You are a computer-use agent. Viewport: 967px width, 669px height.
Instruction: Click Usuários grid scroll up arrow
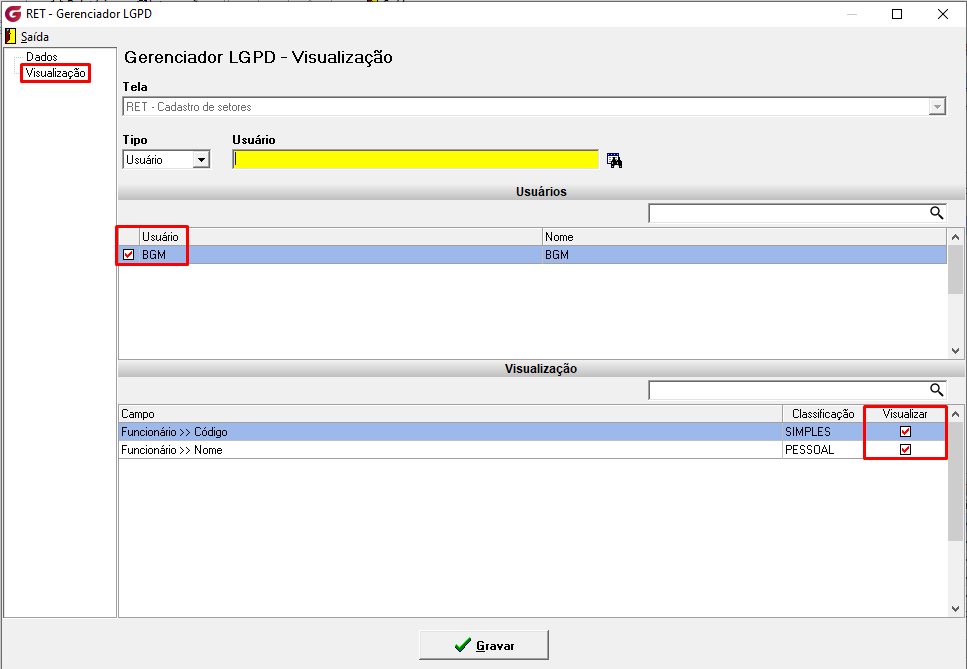point(955,237)
